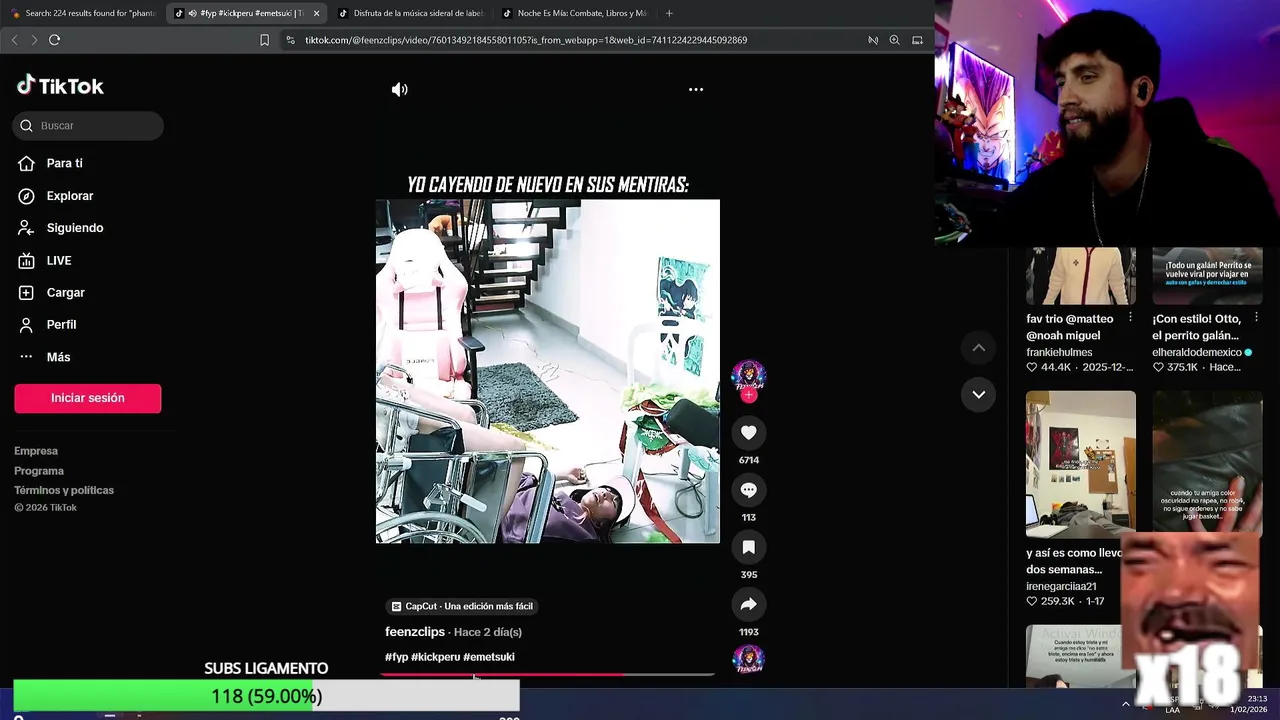The width and height of the screenshot is (1280, 720).
Task: Open the y así es como llevo thumbnail
Action: pyautogui.click(x=1081, y=464)
